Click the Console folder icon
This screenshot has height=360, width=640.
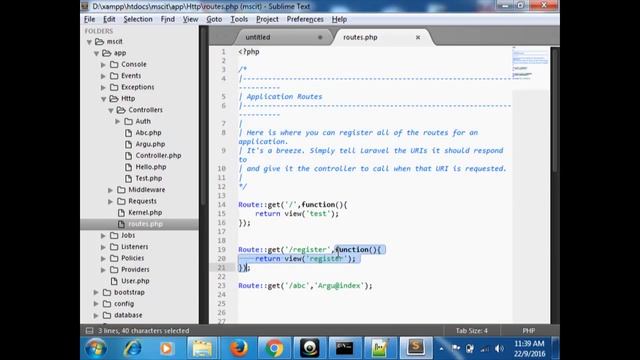[x=114, y=64]
